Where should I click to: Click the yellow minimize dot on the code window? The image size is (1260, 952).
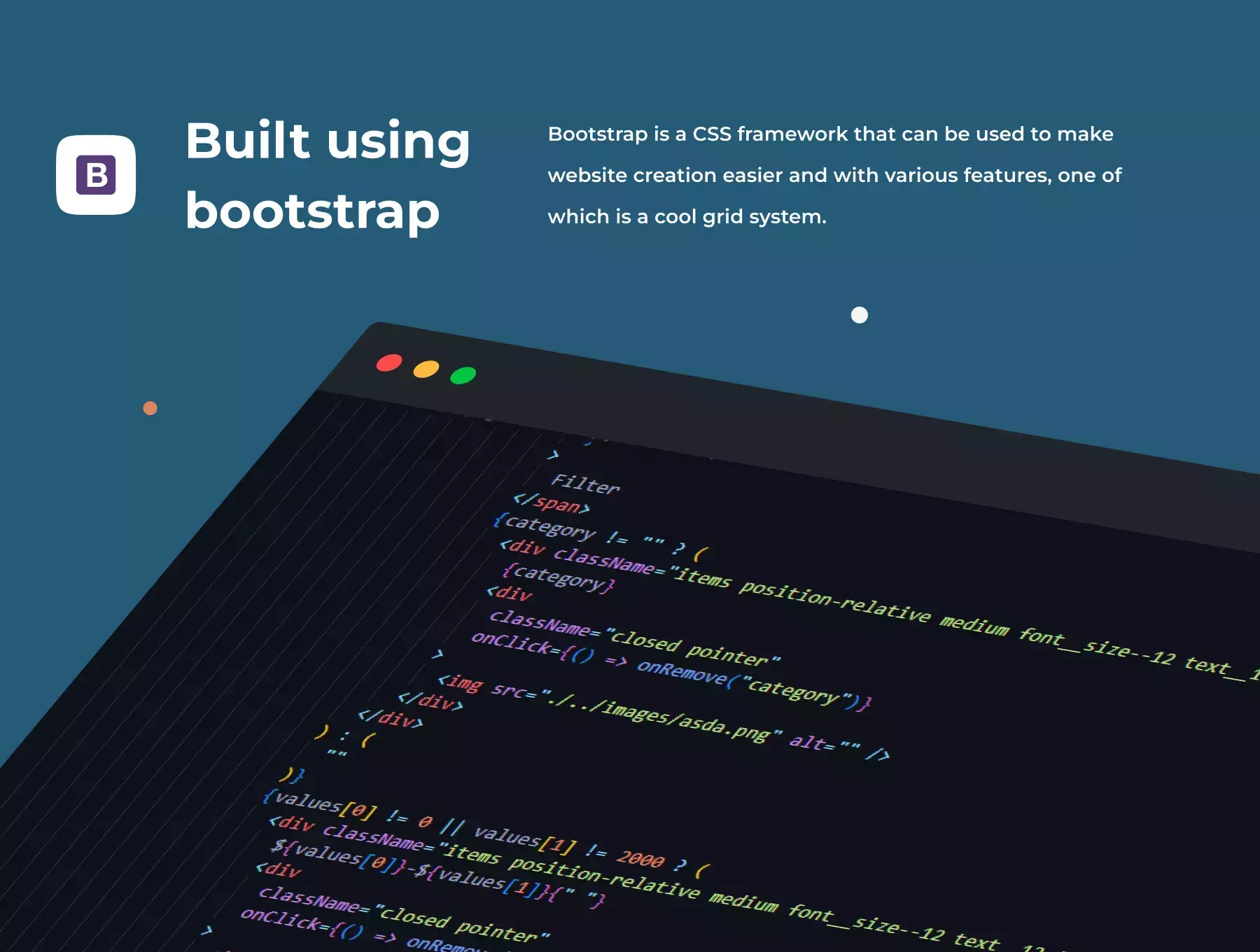click(426, 369)
